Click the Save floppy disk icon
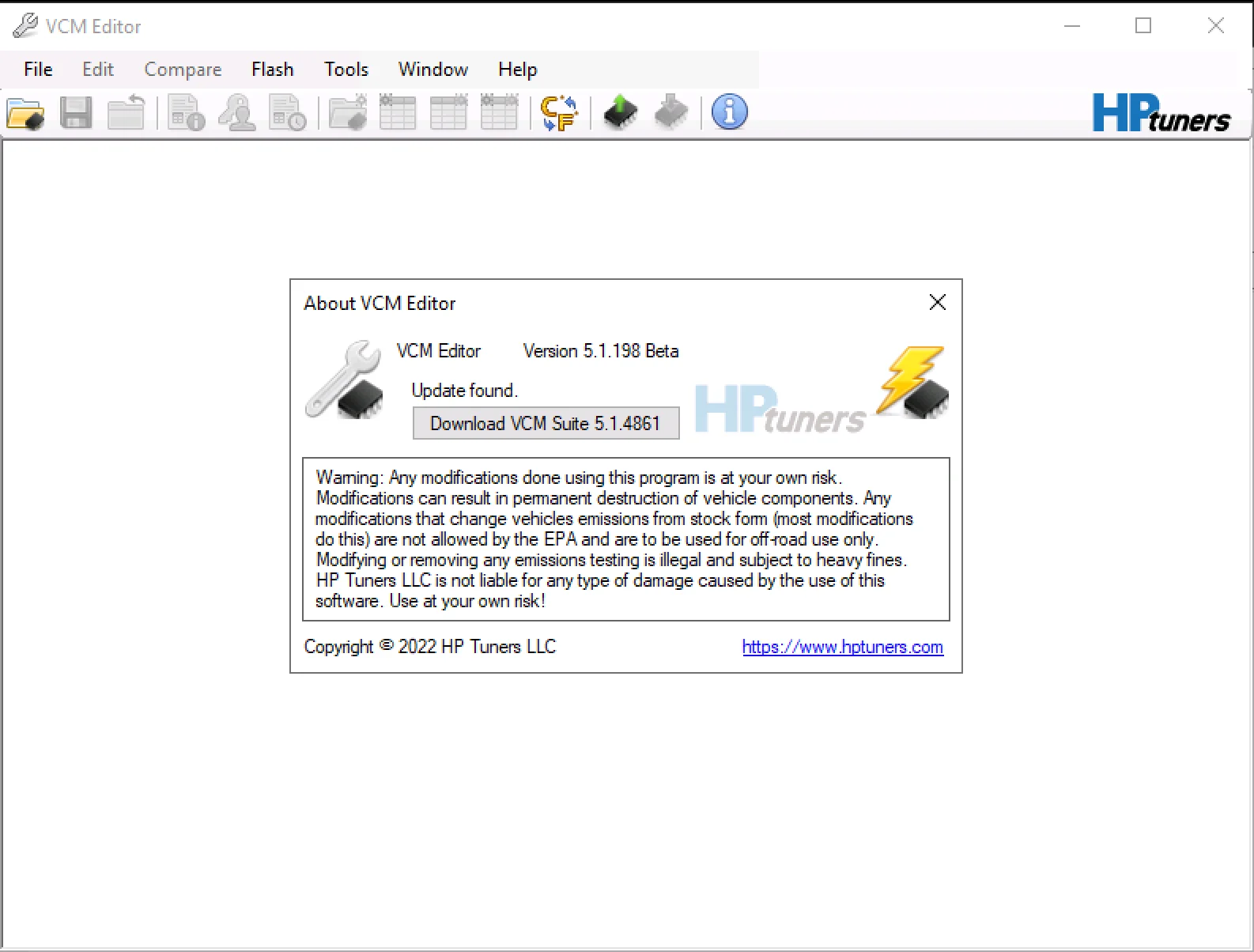This screenshot has width=1254, height=952. click(76, 113)
